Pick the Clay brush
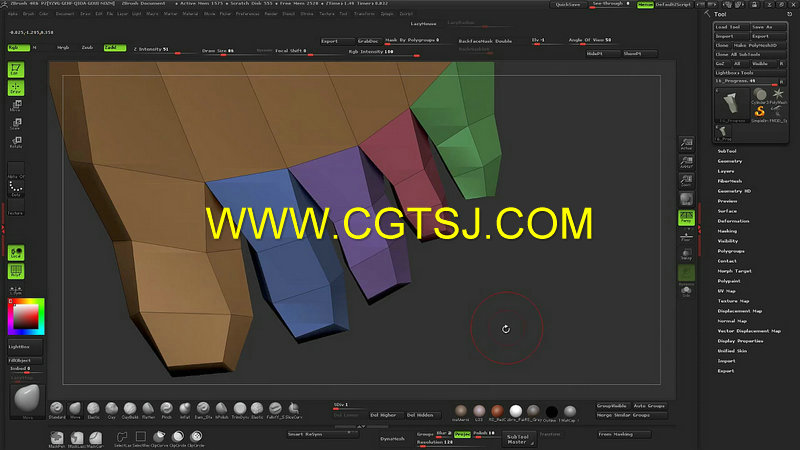The image size is (800, 450). pyautogui.click(x=112, y=410)
